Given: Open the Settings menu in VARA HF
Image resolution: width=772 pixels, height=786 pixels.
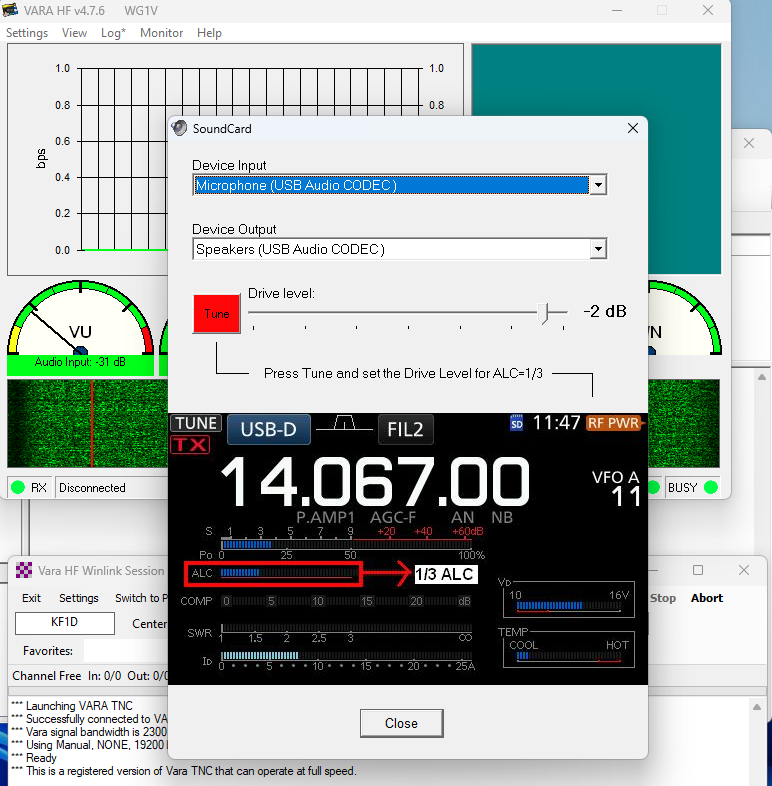Looking at the screenshot, I should coord(27,33).
